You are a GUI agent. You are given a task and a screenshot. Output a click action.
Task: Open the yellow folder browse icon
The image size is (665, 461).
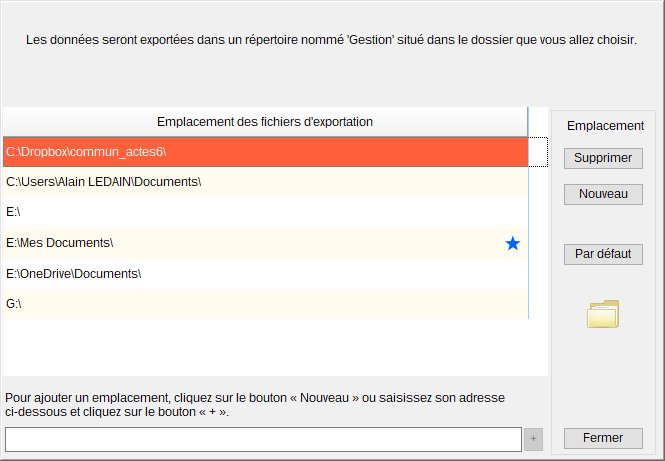point(603,314)
